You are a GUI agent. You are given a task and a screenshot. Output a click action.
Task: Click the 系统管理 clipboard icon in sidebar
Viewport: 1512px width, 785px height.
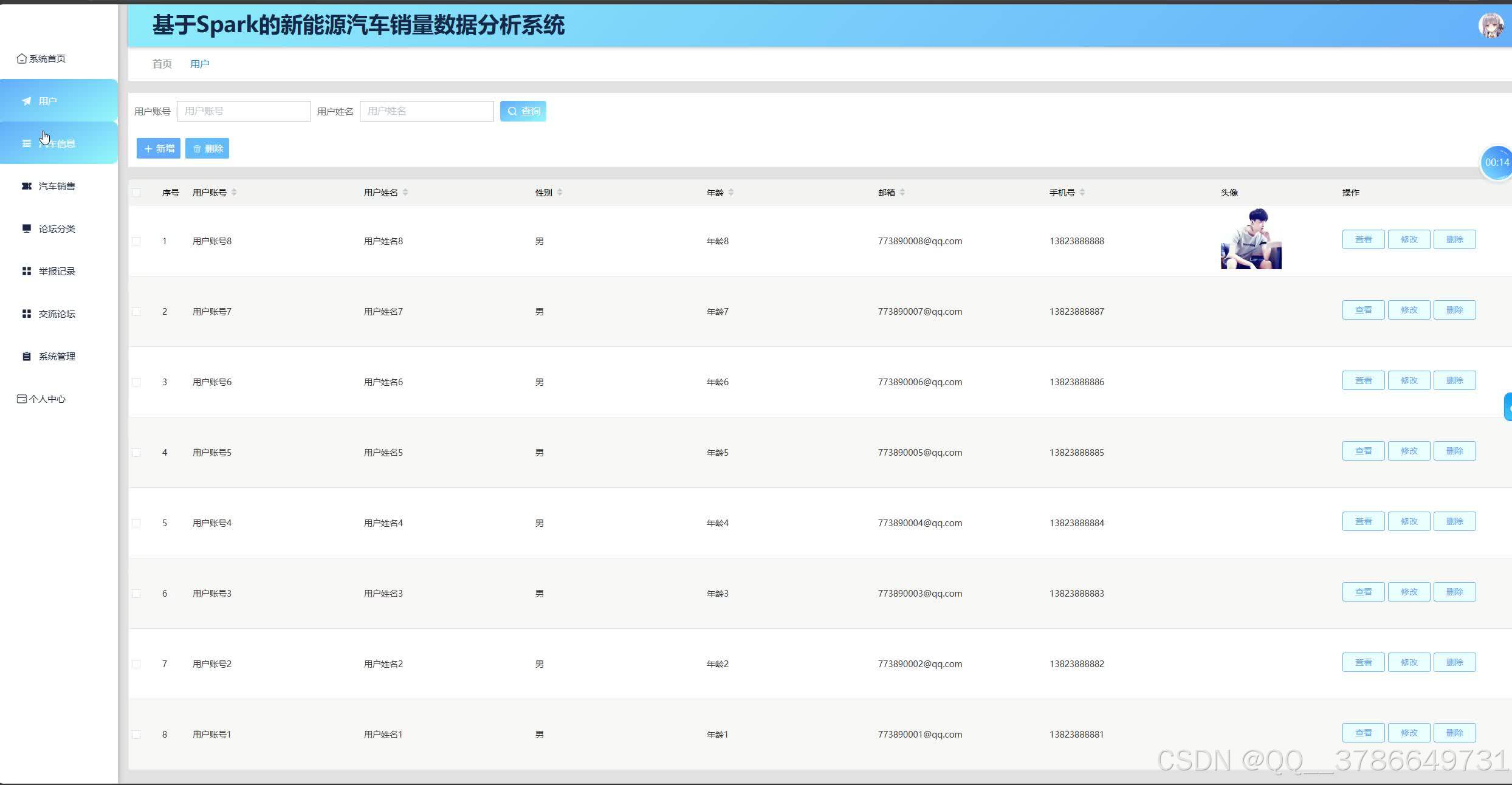click(x=26, y=356)
